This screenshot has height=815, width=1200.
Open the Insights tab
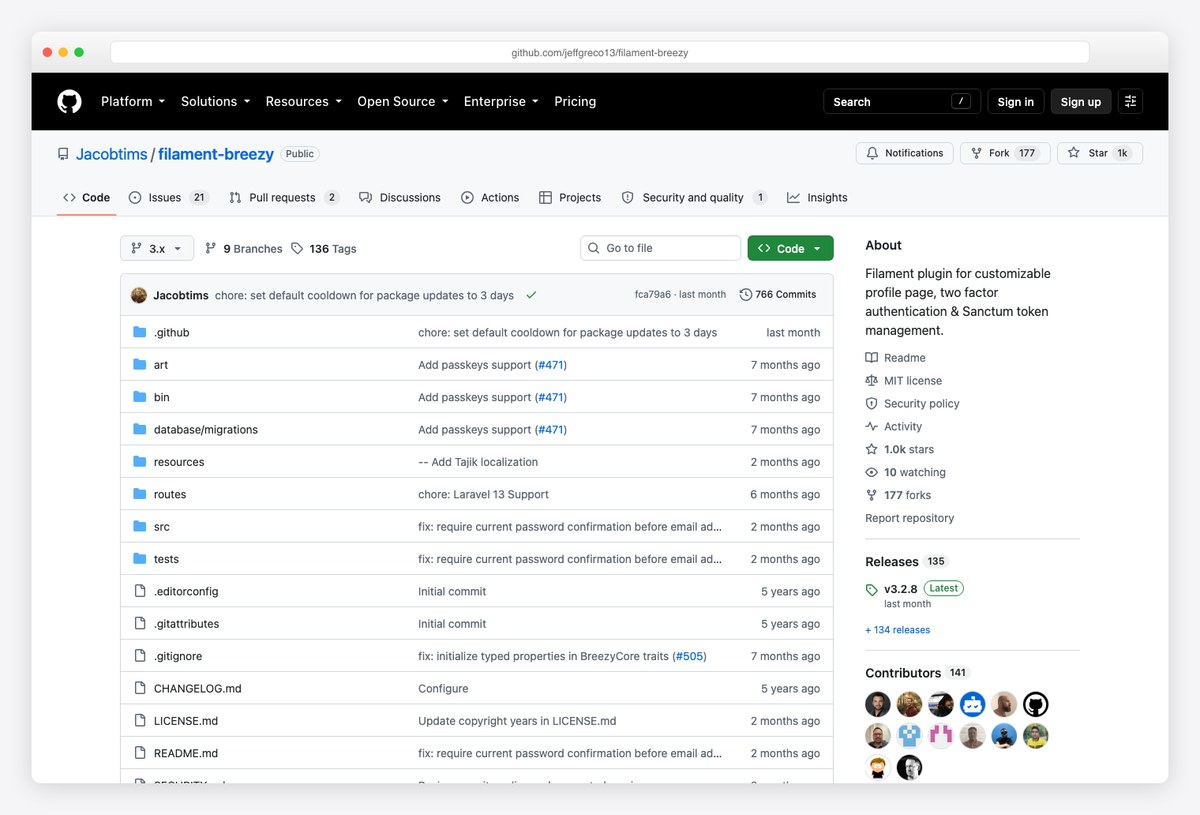click(x=817, y=198)
